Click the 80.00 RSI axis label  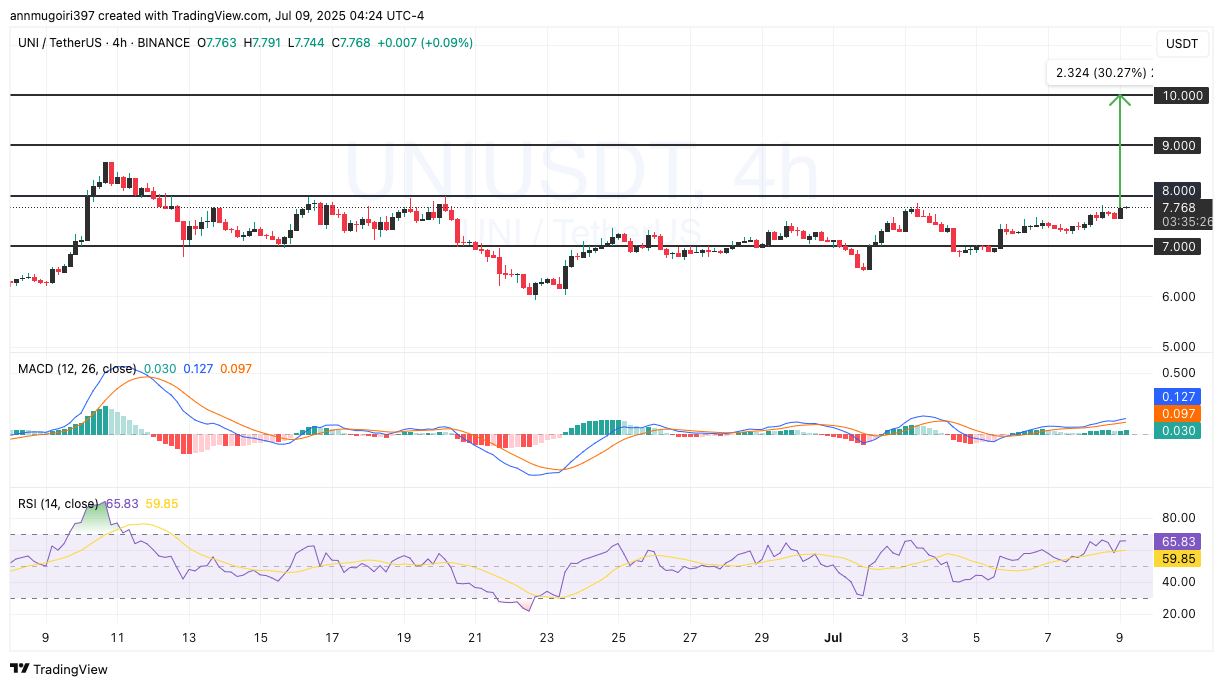coord(1180,518)
